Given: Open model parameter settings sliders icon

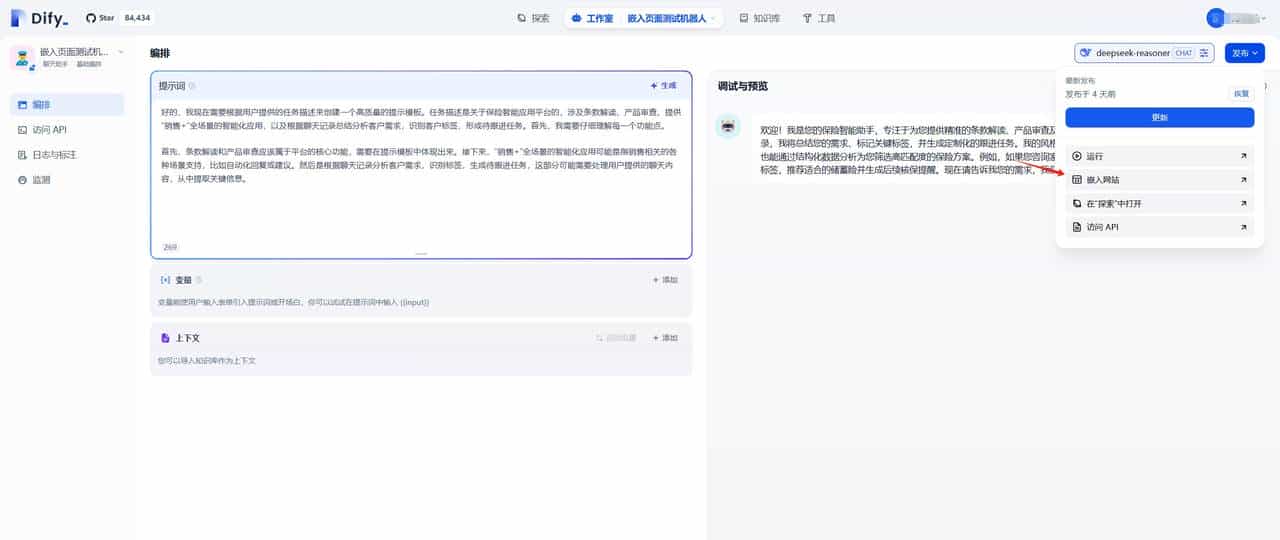Looking at the screenshot, I should pyautogui.click(x=1205, y=53).
